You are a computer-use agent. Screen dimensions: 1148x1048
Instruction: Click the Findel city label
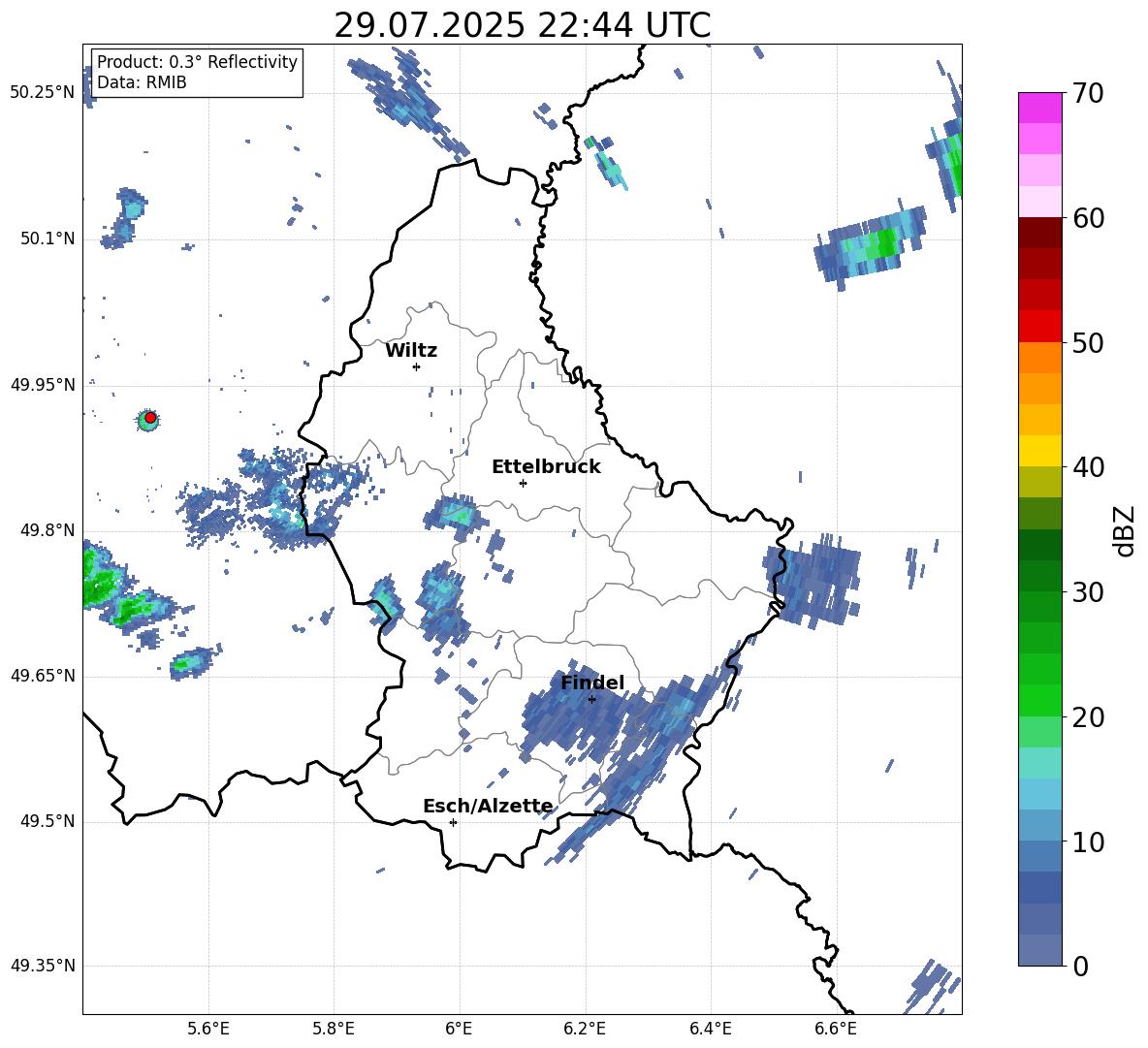(x=592, y=683)
